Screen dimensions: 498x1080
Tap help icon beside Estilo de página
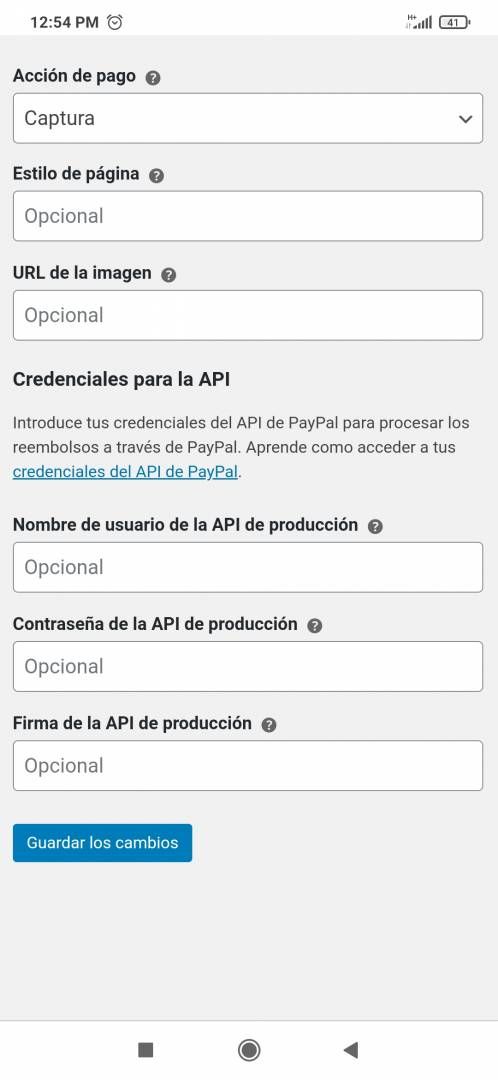pos(156,176)
